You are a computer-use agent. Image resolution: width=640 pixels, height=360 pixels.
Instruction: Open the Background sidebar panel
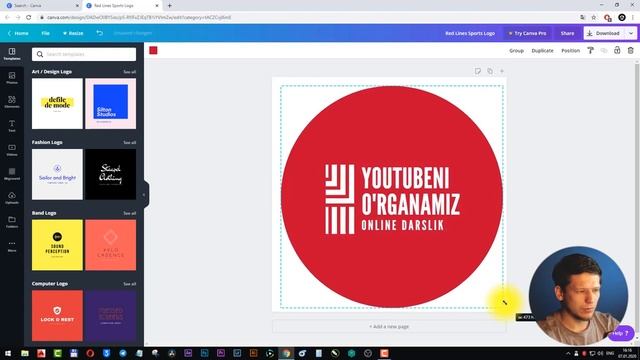coord(12,174)
